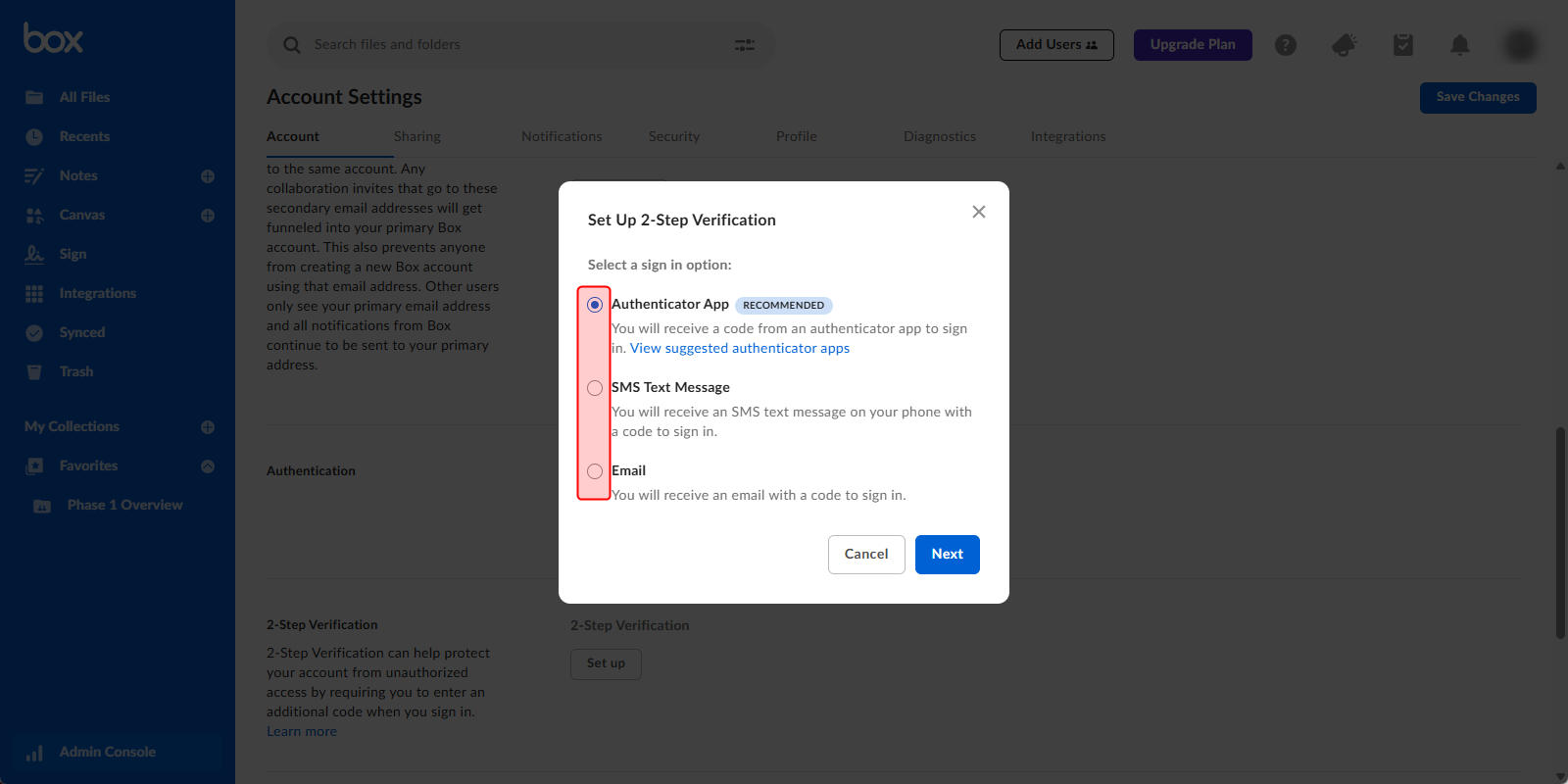Switch to the Notifications tab

click(562, 136)
